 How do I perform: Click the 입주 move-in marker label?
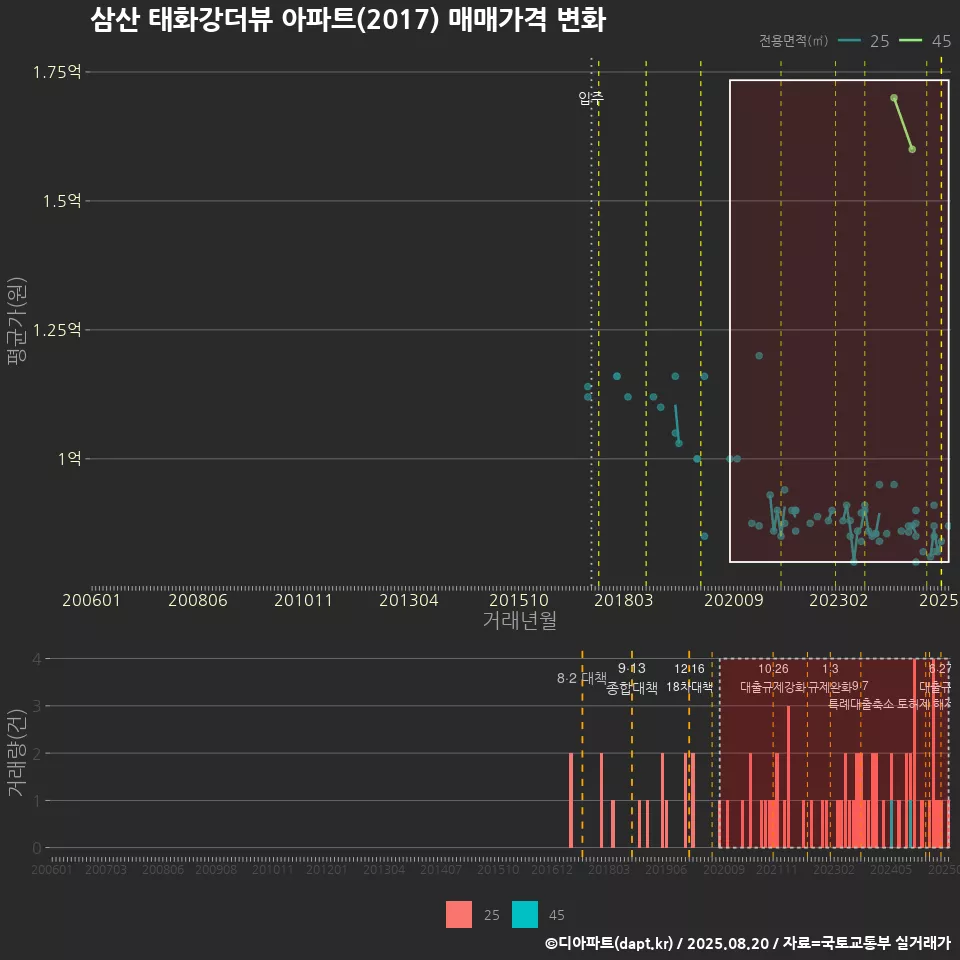(x=591, y=97)
